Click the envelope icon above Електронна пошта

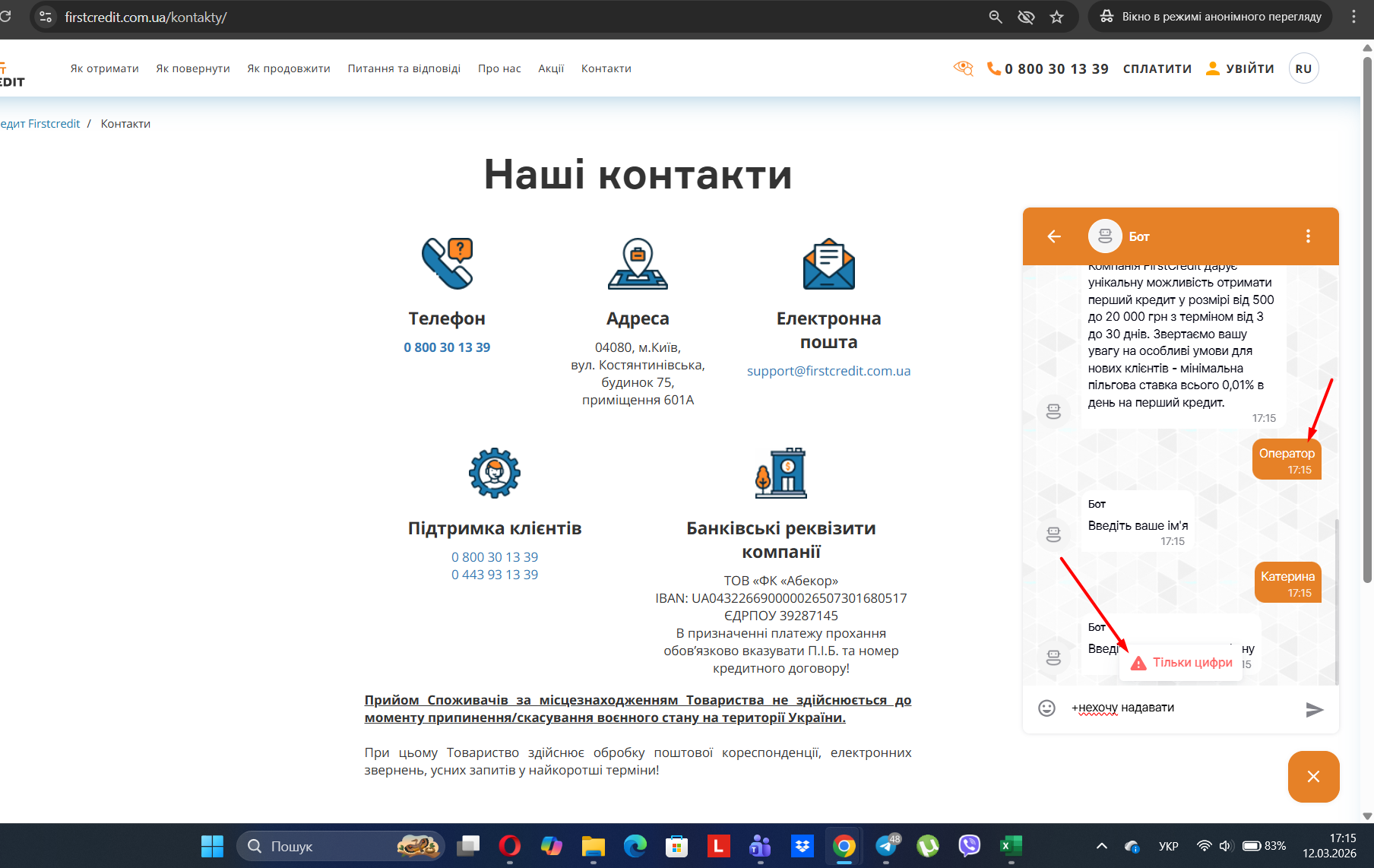[829, 264]
